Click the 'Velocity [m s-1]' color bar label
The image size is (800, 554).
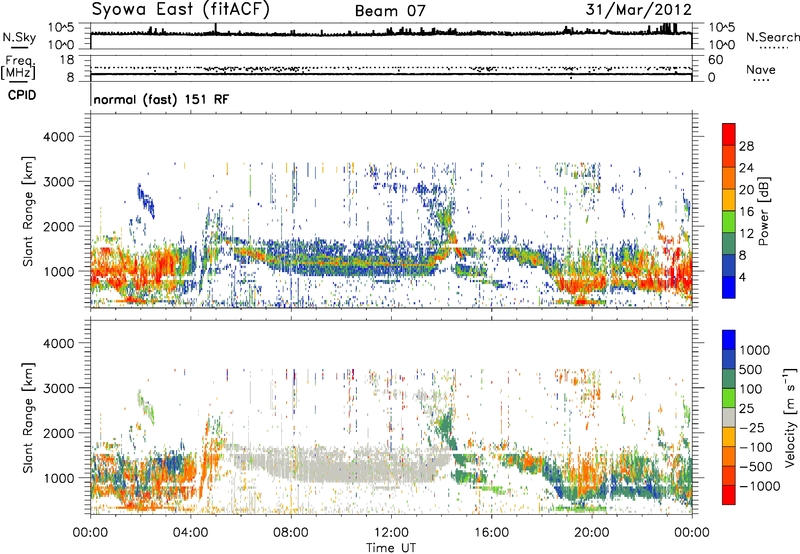[790, 417]
